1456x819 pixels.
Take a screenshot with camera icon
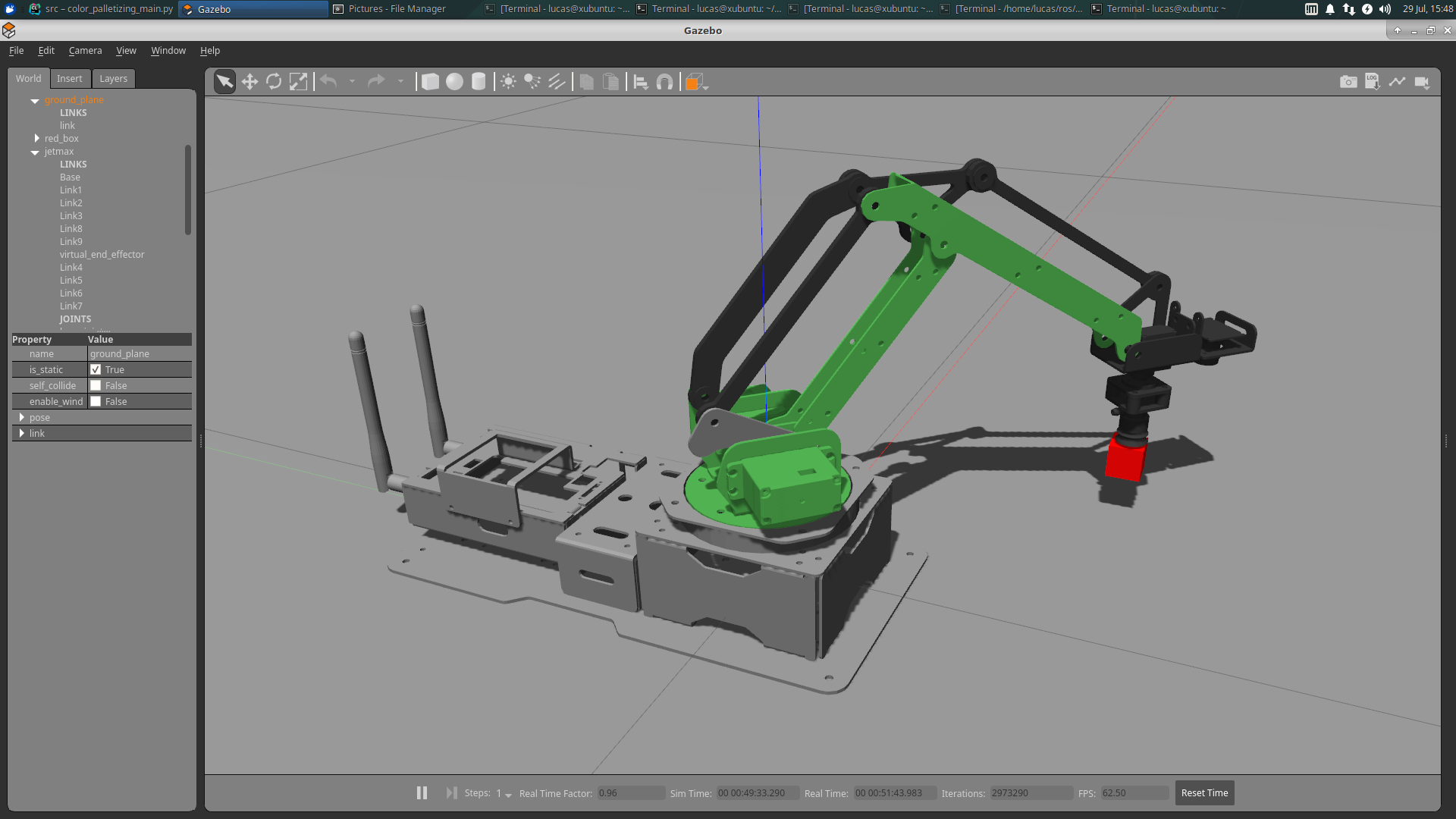point(1348,82)
